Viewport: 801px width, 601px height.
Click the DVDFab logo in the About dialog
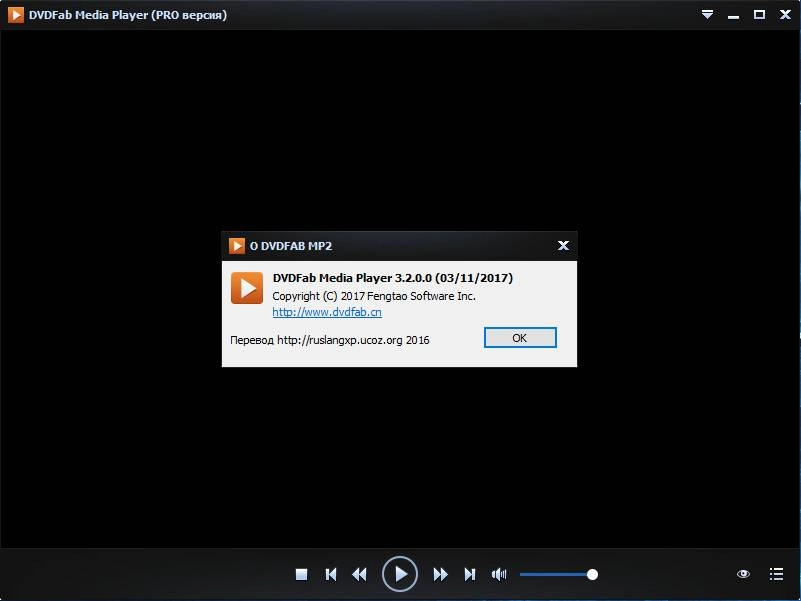[247, 288]
